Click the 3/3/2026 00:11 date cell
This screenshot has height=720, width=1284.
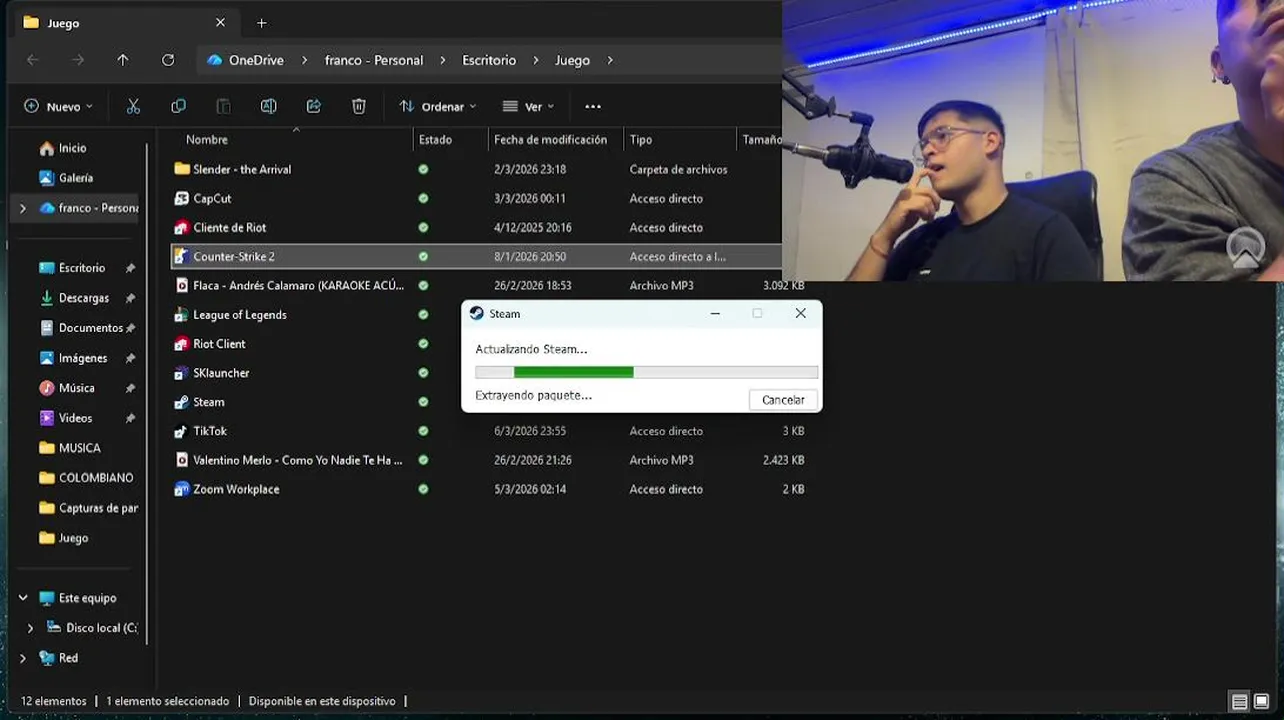coord(530,198)
